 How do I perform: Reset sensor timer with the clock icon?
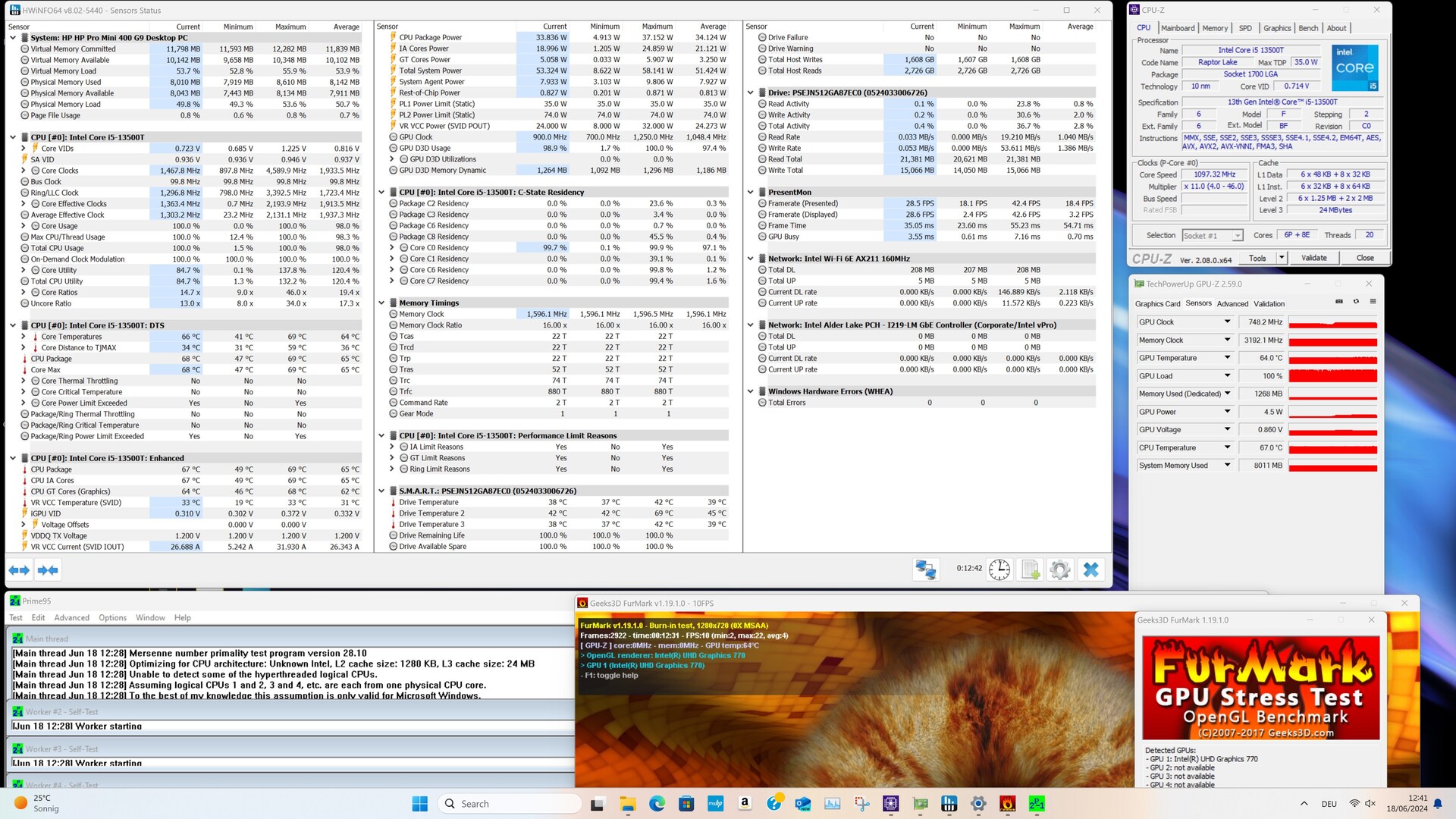(999, 570)
